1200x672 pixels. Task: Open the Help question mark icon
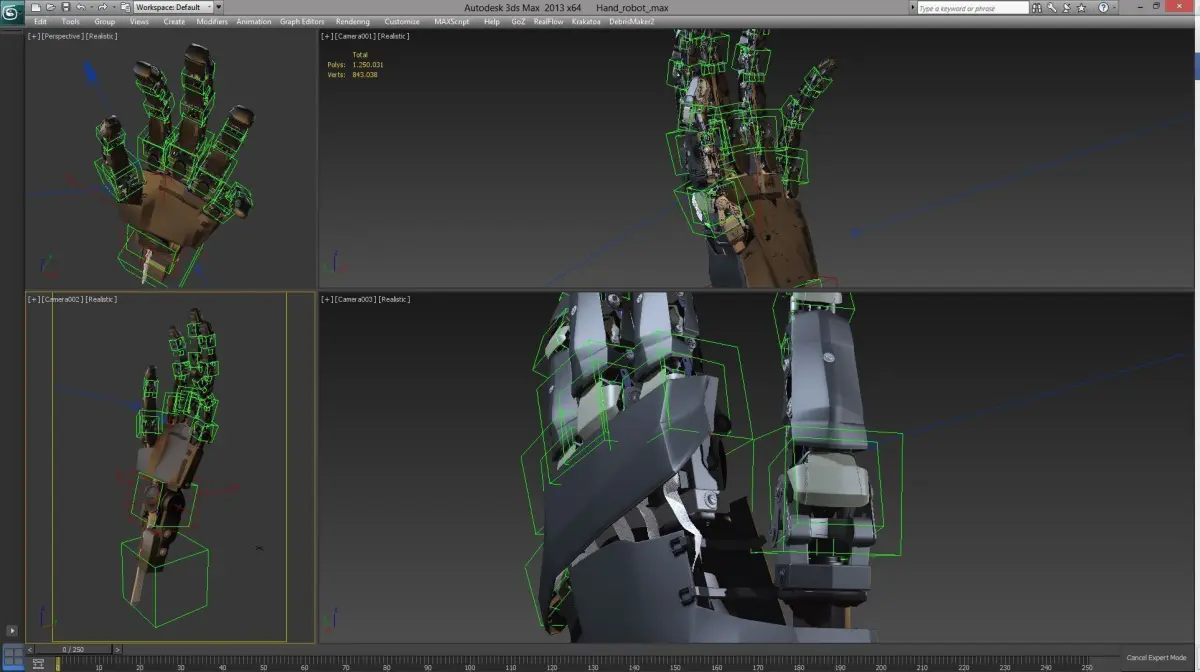tap(1101, 7)
